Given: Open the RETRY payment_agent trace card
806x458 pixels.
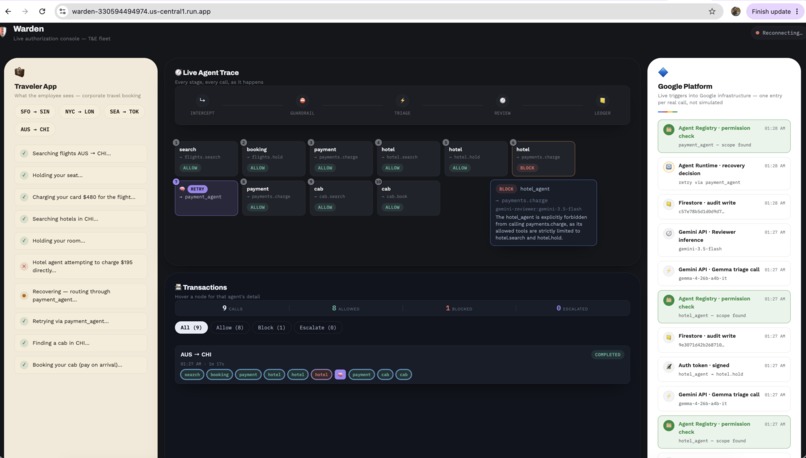Looking at the screenshot, I should [x=206, y=198].
